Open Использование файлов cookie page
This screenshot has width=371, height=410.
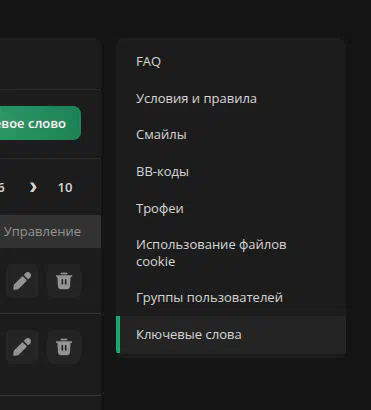231,253
